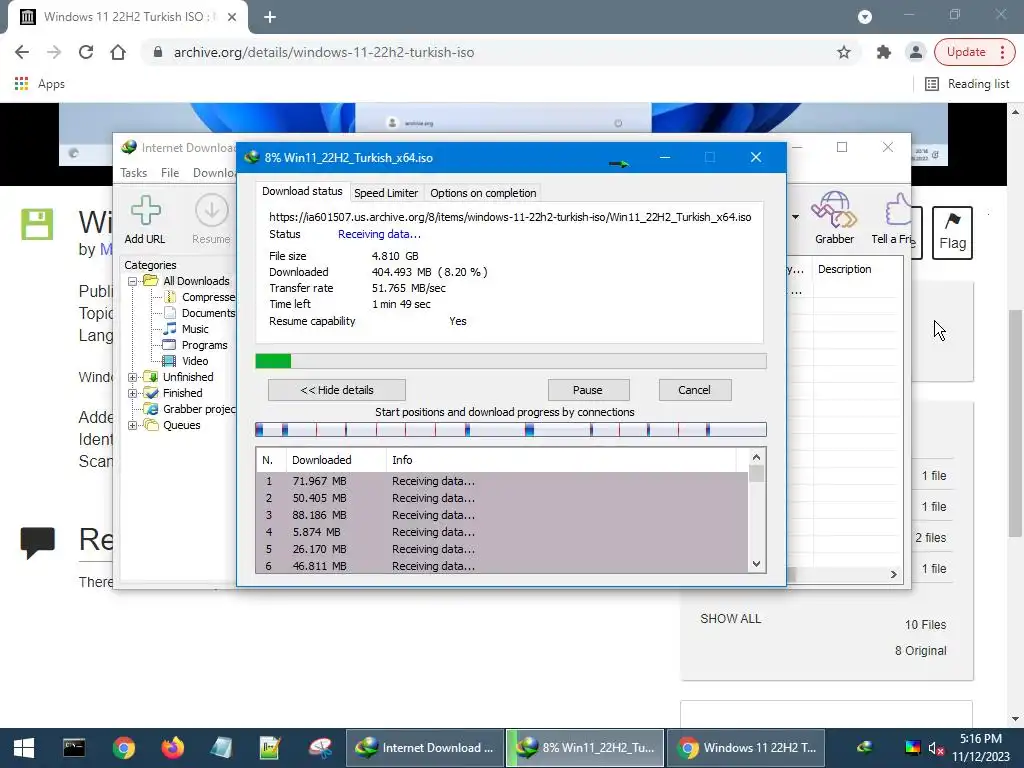1024x768 pixels.
Task: Bookmark this page with the star
Action: pyautogui.click(x=844, y=52)
